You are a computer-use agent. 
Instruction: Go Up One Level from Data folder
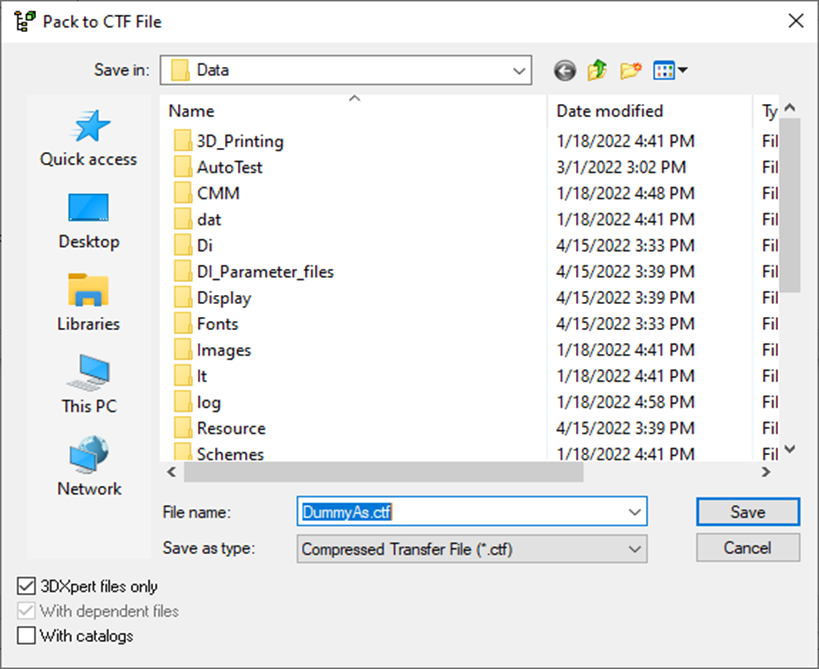coord(595,70)
